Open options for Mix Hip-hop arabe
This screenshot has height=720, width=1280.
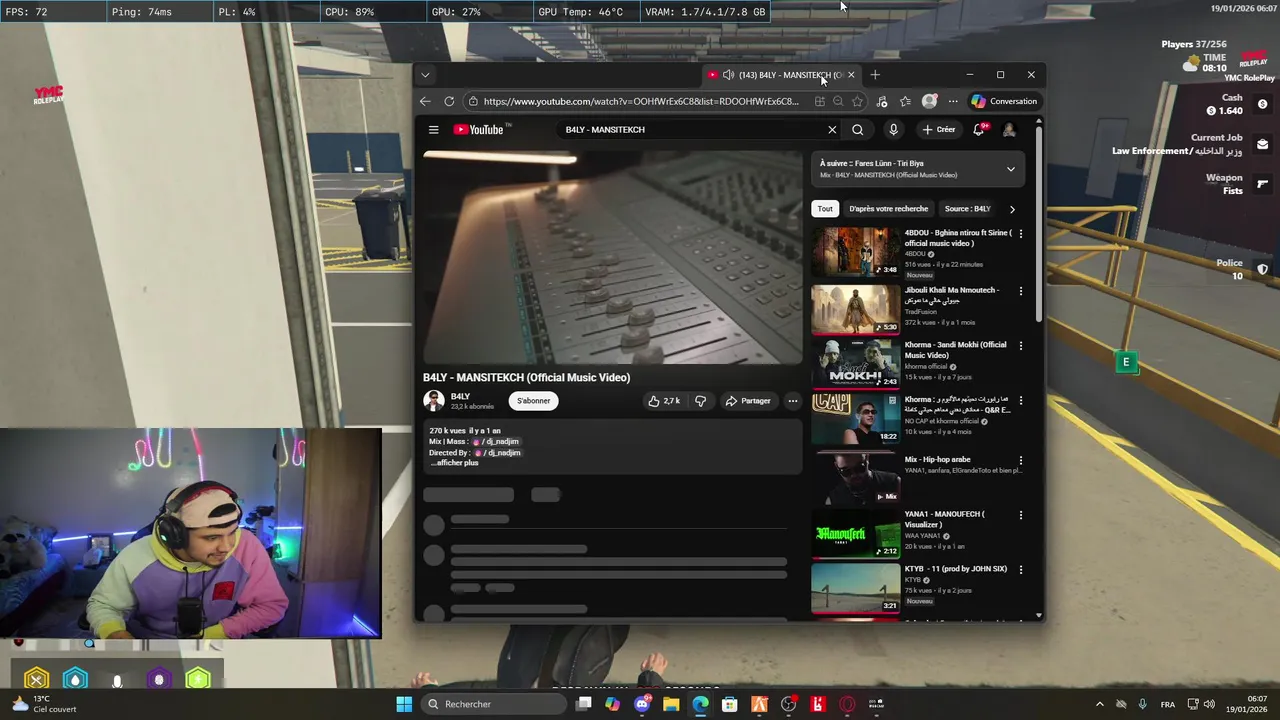[x=1021, y=461]
